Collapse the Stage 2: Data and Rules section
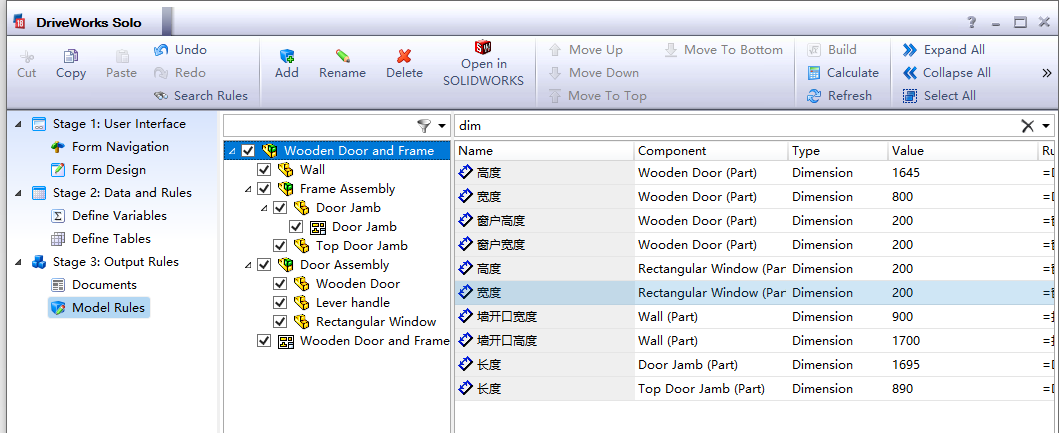 (18, 193)
